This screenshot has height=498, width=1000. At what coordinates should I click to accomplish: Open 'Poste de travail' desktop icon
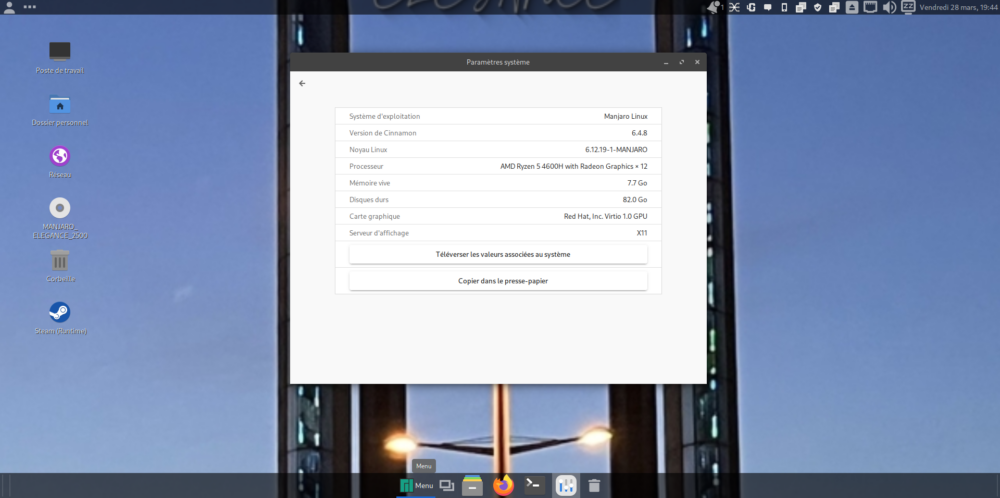[x=60, y=57]
